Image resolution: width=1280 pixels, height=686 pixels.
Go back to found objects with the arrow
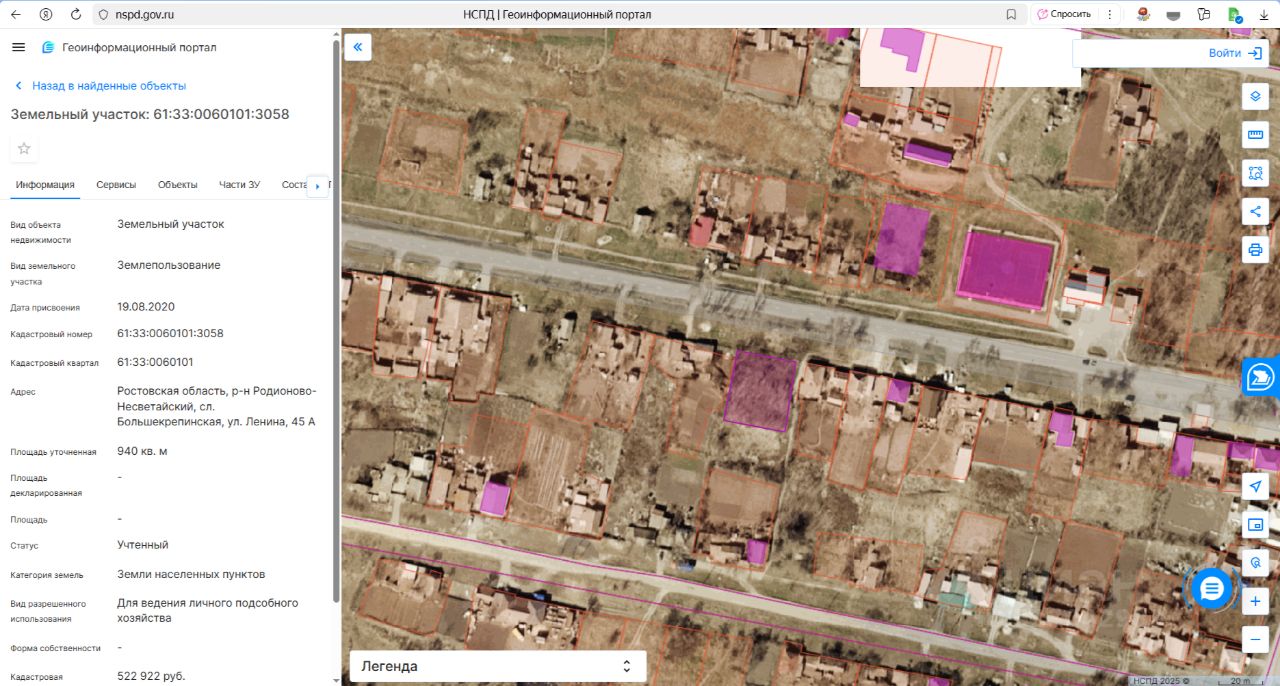pos(18,86)
